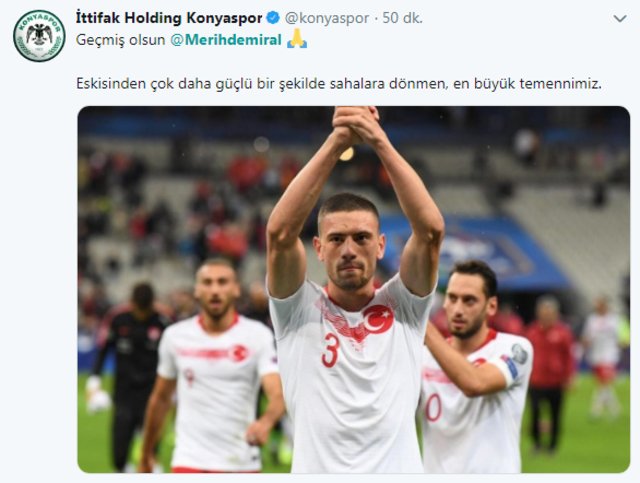Open İttifak Holding Konyaspor display name

tap(169, 18)
